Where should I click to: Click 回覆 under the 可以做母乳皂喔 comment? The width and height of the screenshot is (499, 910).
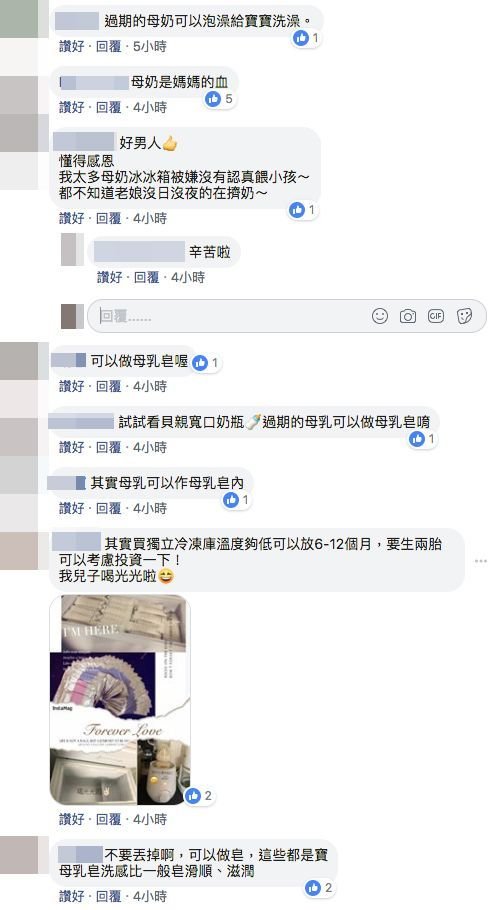[x=109, y=386]
